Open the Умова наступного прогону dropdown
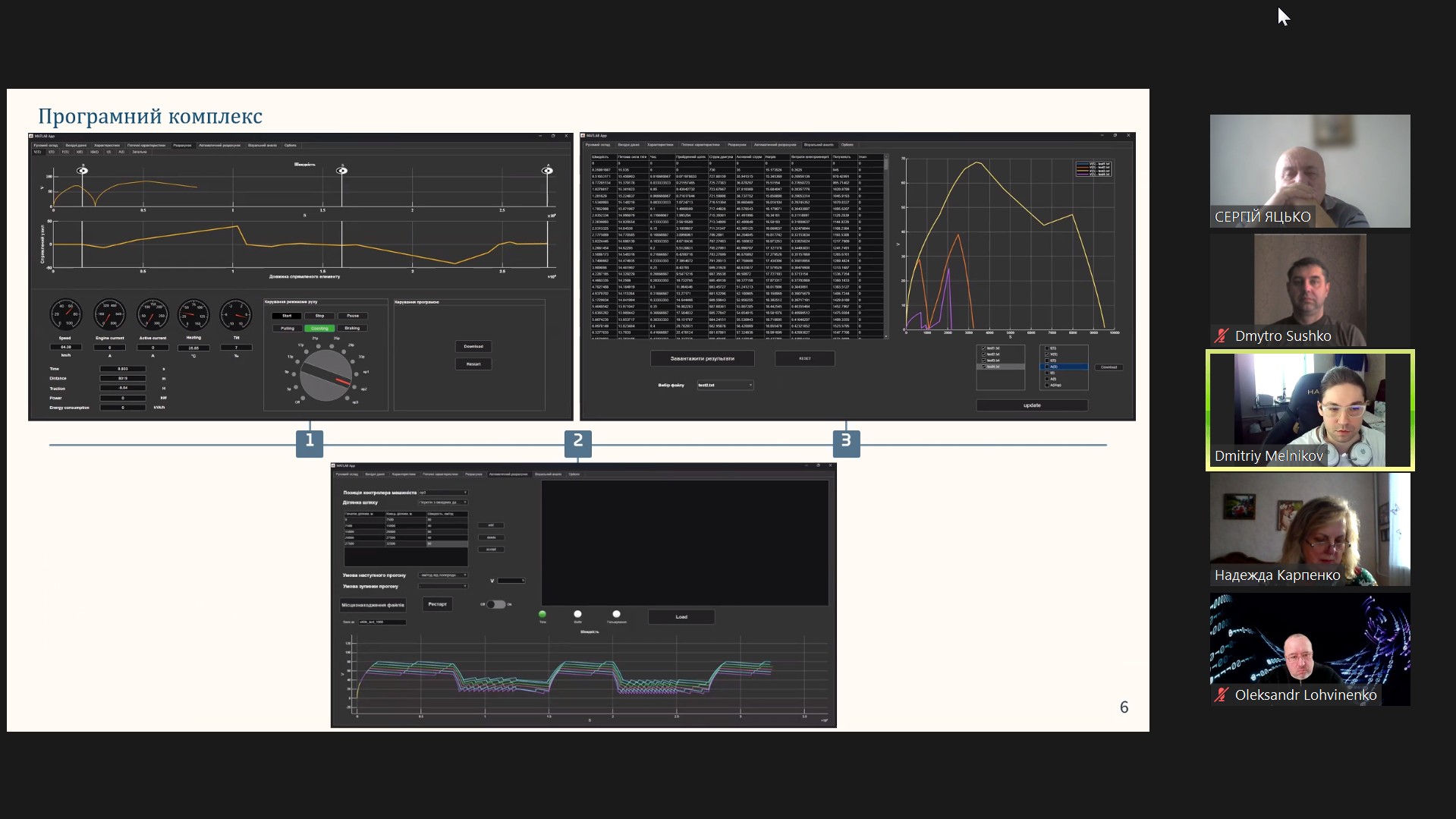Viewport: 1456px width, 819px height. pos(443,575)
